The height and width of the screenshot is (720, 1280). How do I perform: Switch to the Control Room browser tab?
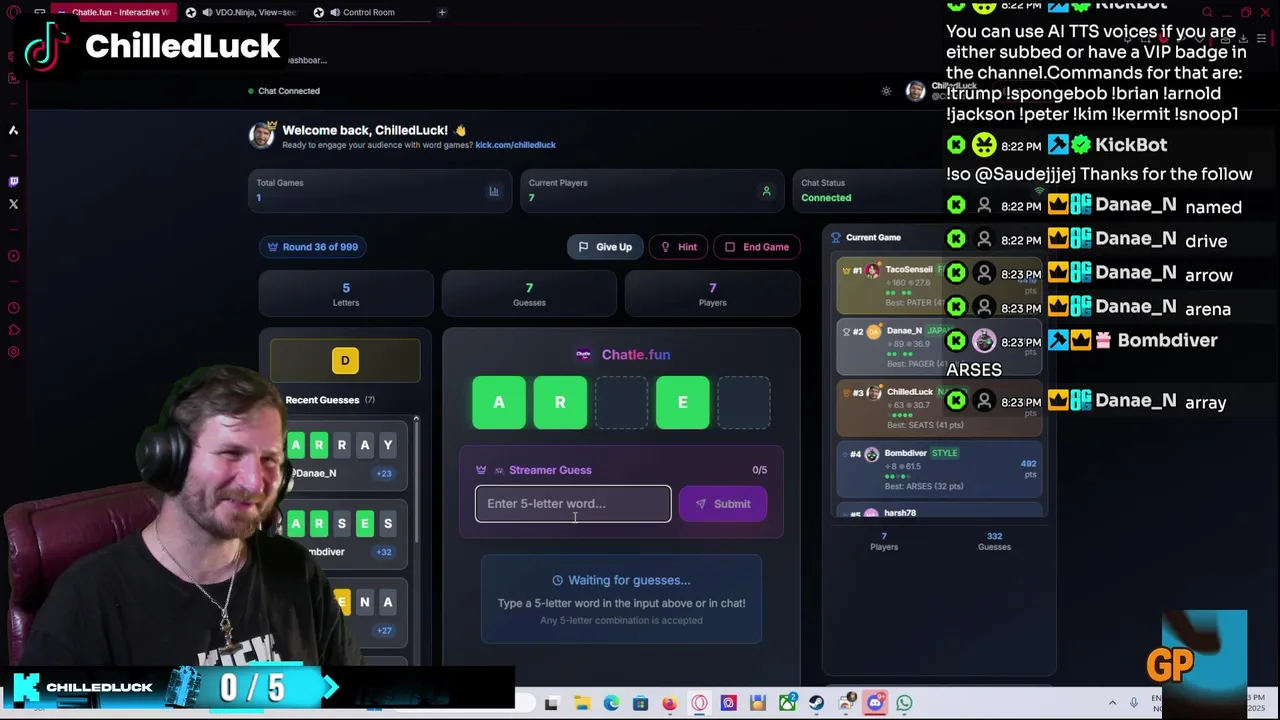coord(368,12)
